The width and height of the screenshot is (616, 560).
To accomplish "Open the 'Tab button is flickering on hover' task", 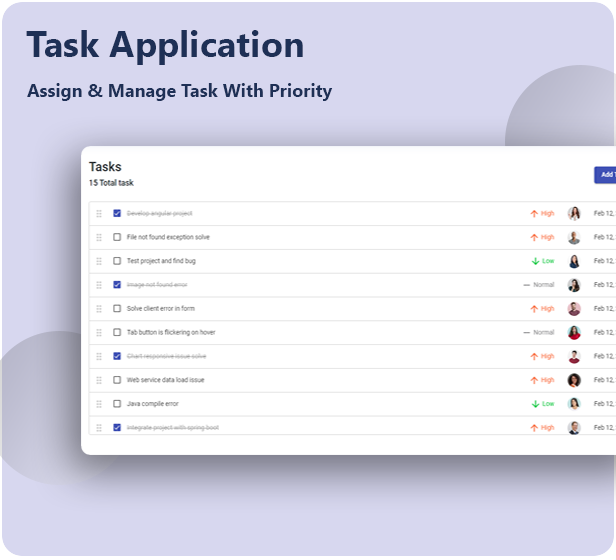I will click(170, 332).
